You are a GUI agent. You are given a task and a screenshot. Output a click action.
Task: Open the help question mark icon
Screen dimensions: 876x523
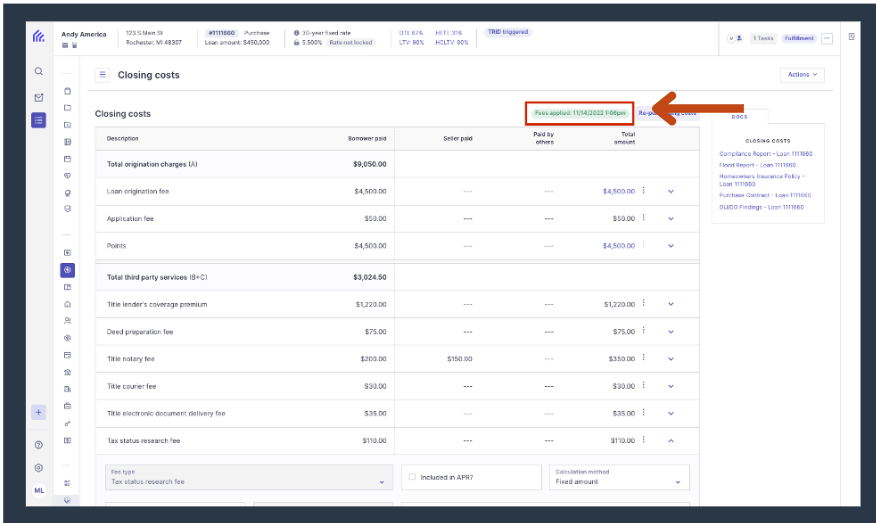(39, 445)
